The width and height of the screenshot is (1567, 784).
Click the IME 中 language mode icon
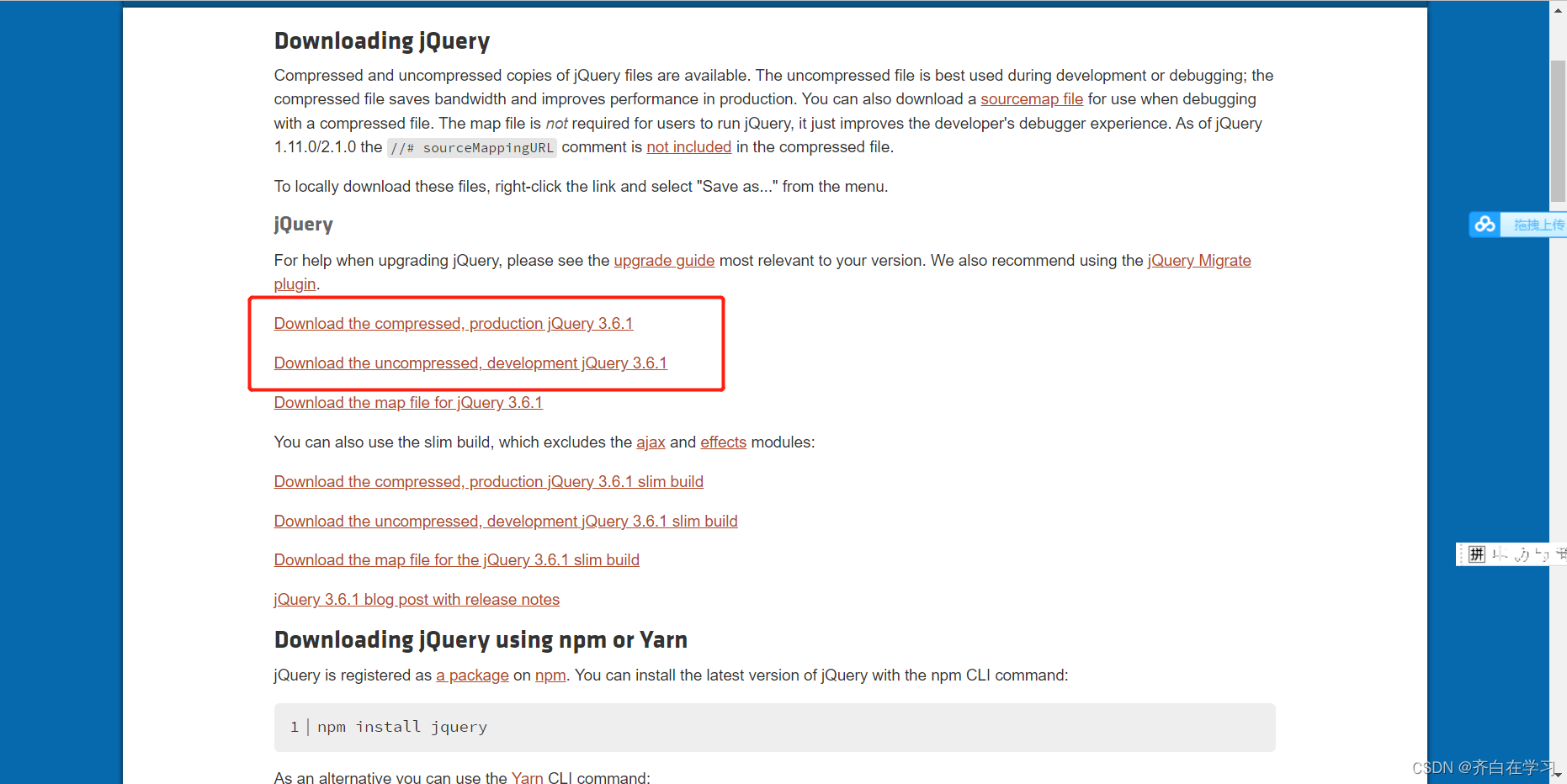[x=1500, y=554]
